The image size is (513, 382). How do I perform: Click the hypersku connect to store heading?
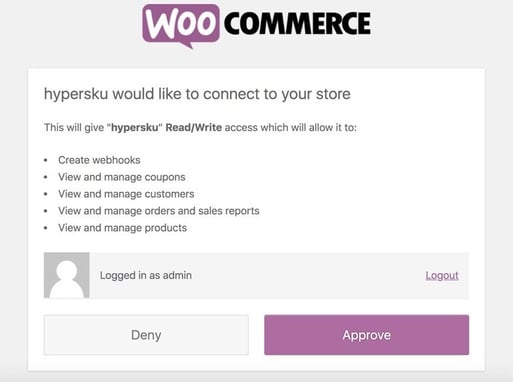coord(197,94)
